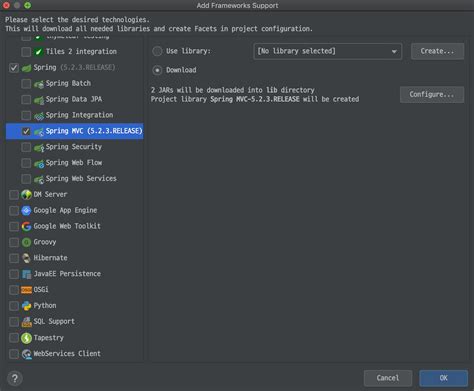Open the help question mark button

(x=15, y=378)
